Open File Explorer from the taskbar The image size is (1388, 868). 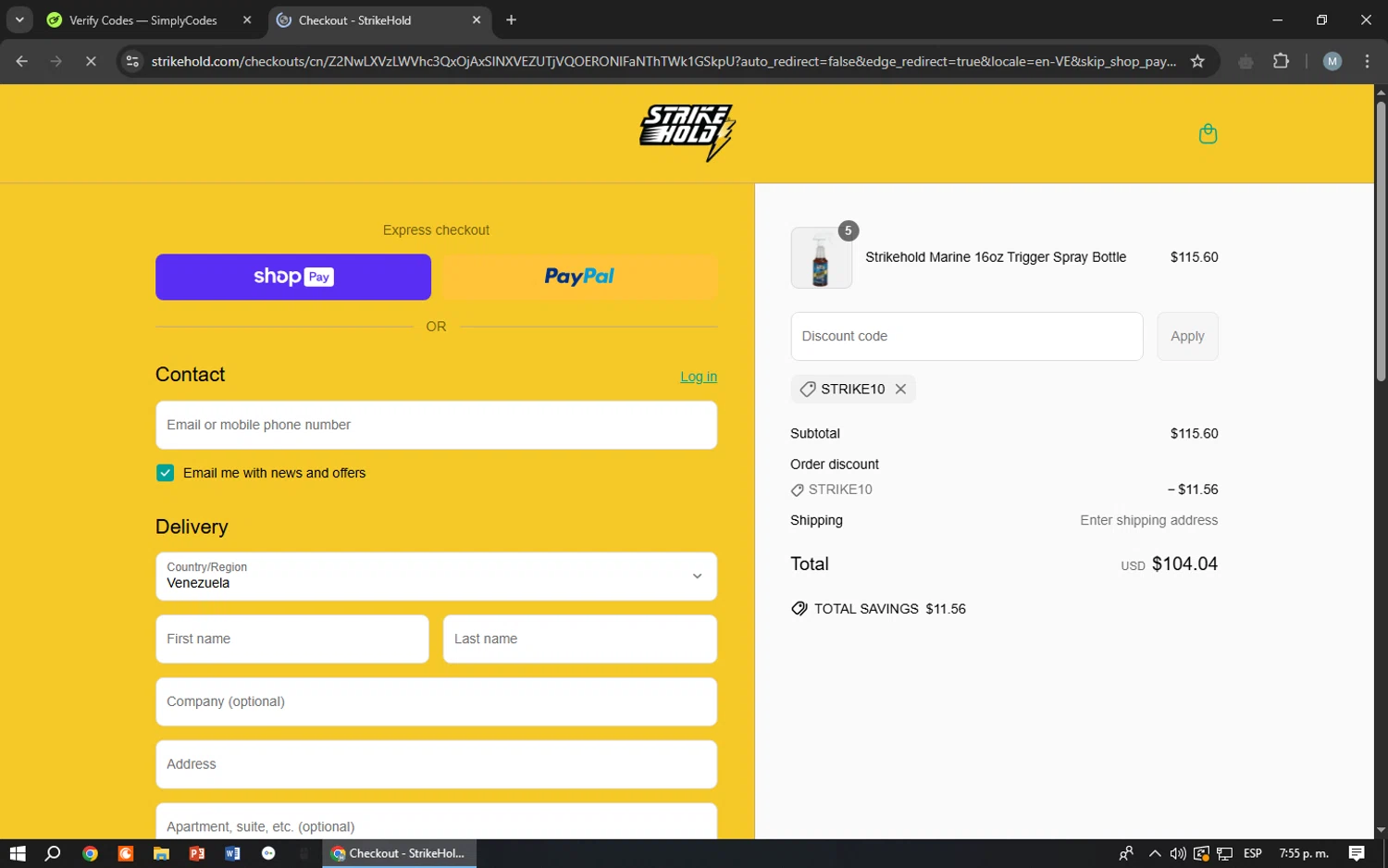[161, 853]
